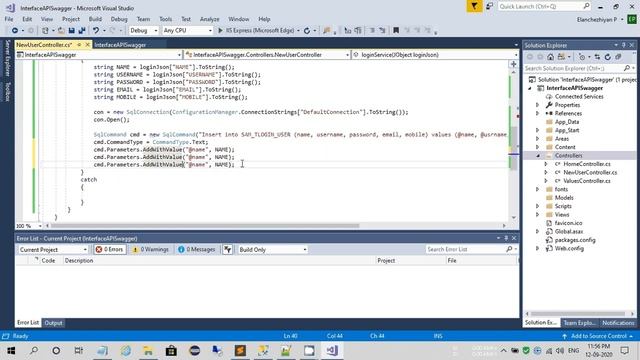Click the feedback icon beside Quick Launch
Screen dimensions: 640x360
pos(489,7)
